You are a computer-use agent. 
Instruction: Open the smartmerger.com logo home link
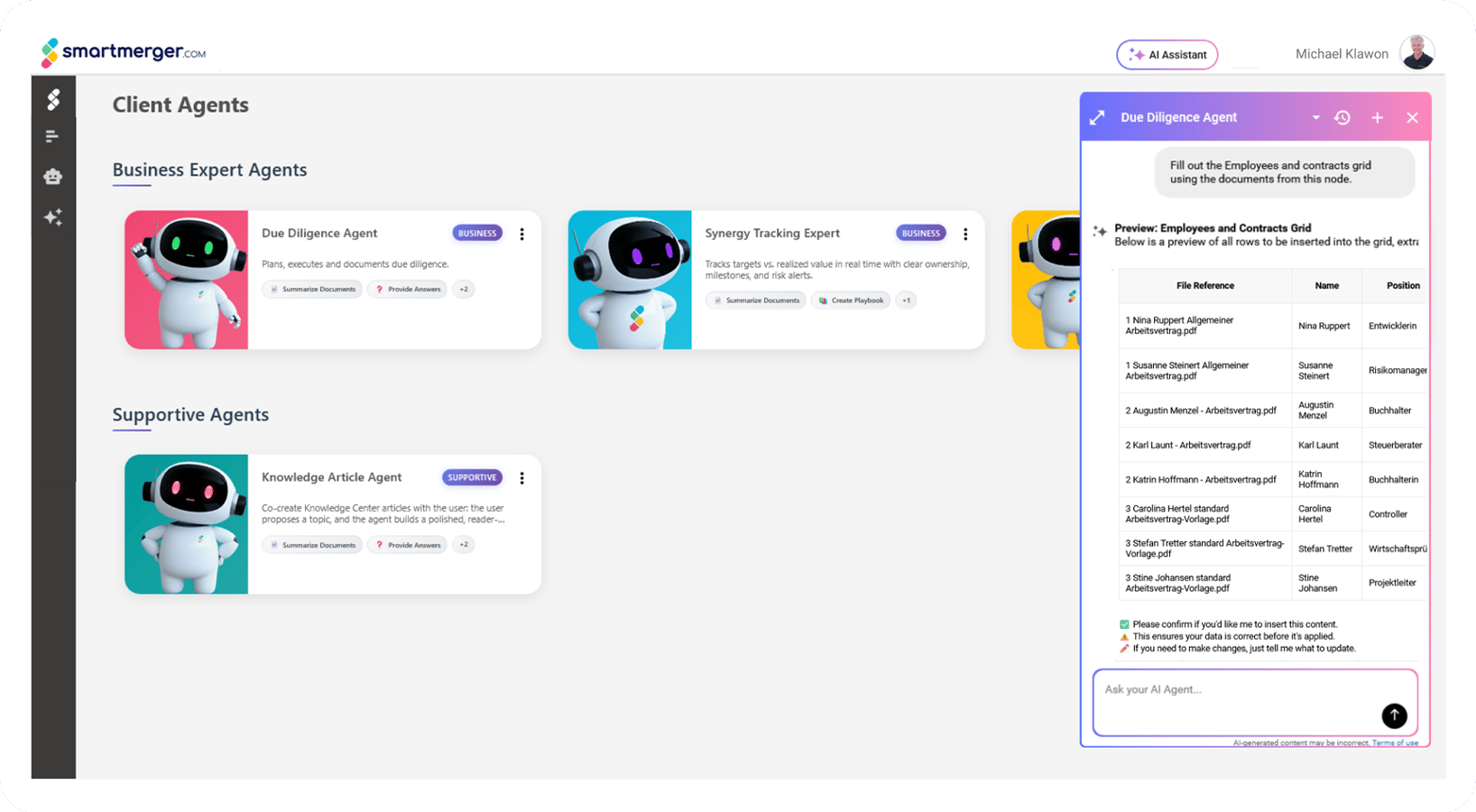pos(124,52)
